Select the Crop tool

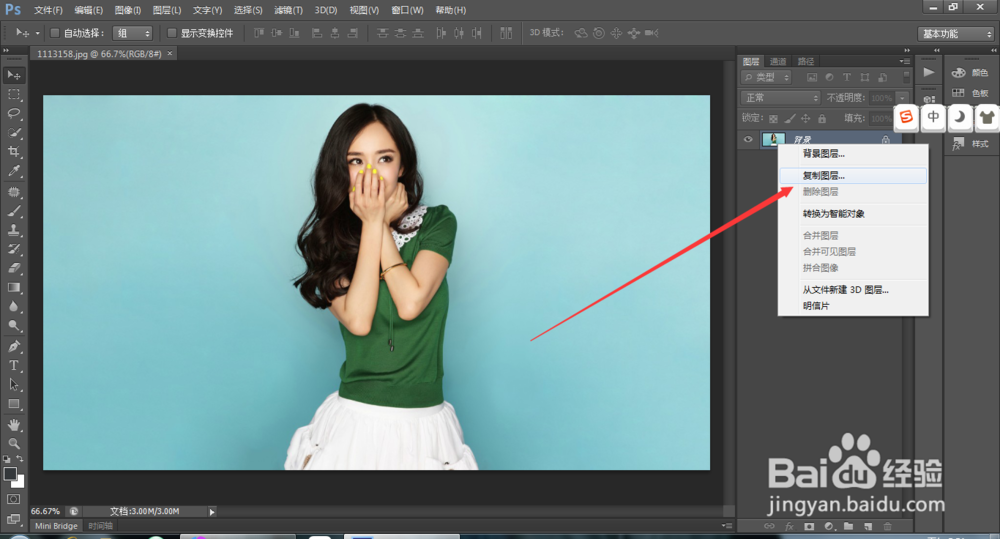(13, 152)
